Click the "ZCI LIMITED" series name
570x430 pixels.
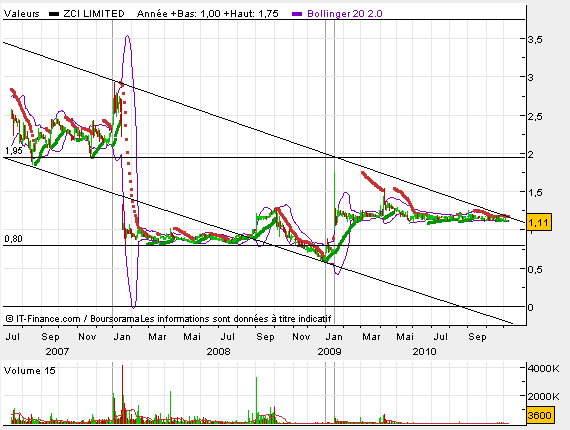(x=94, y=14)
